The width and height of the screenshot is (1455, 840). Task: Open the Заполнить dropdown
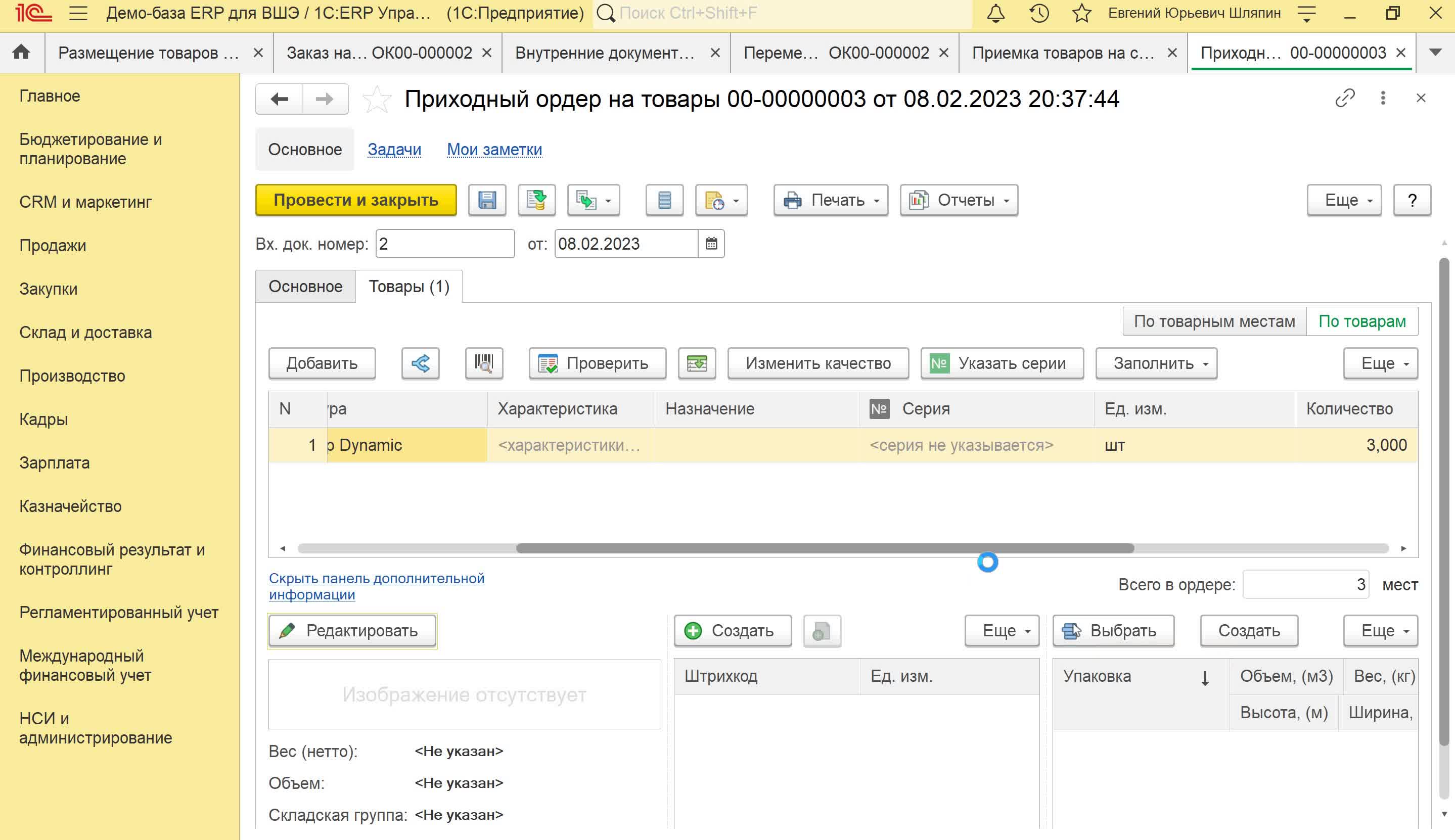pos(1157,363)
